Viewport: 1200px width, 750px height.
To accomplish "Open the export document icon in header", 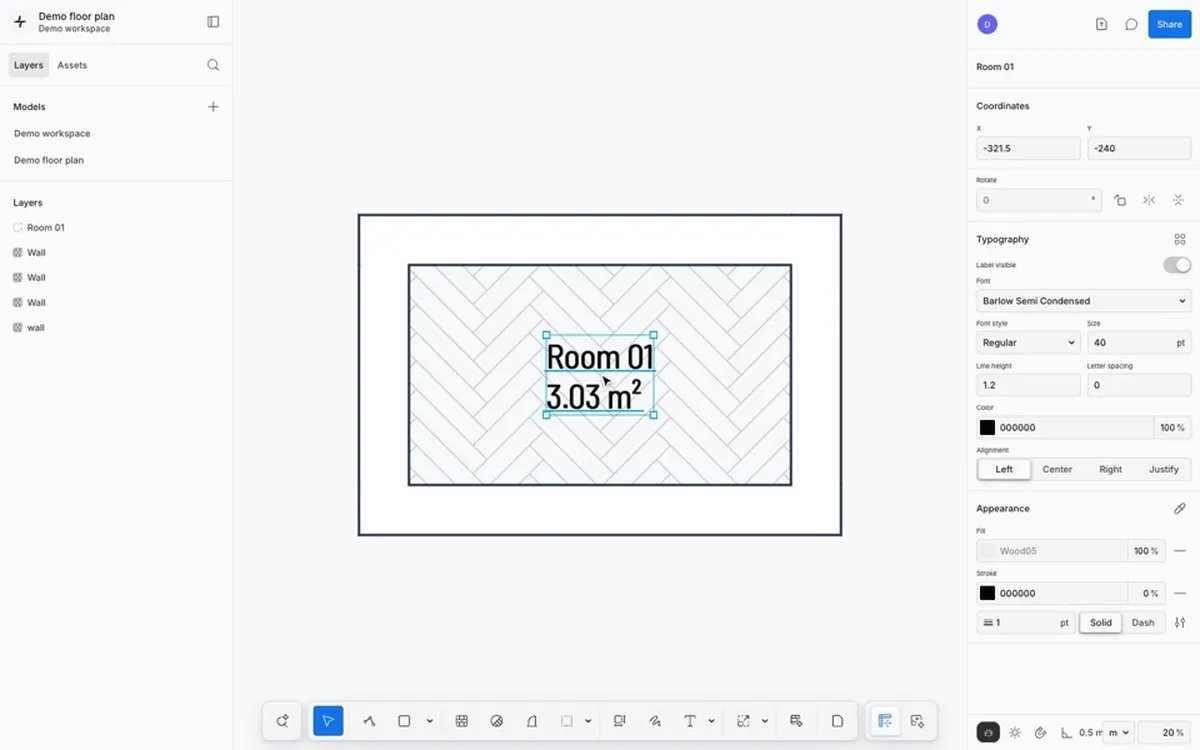I will pos(1101,25).
